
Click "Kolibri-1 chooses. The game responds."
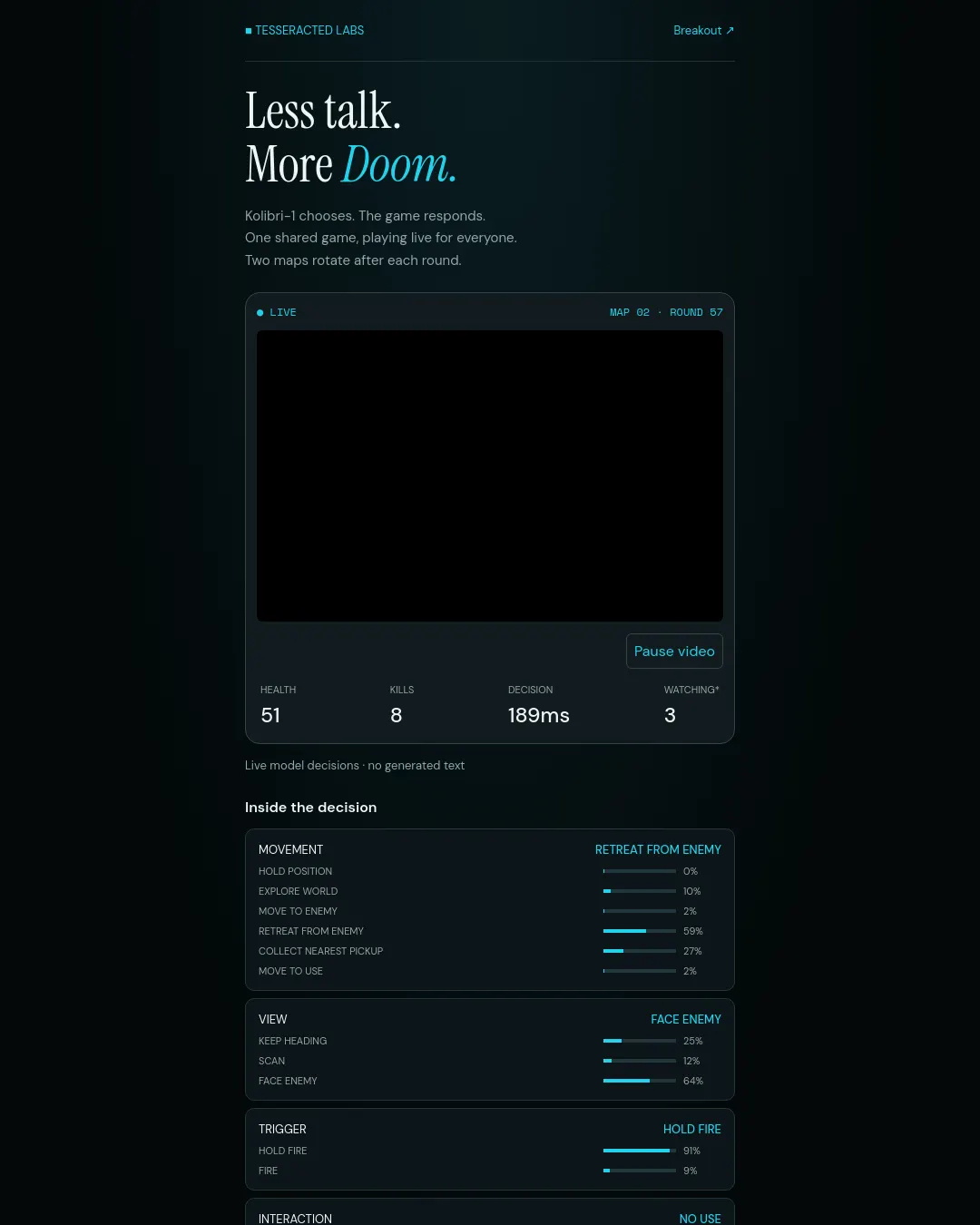(365, 216)
